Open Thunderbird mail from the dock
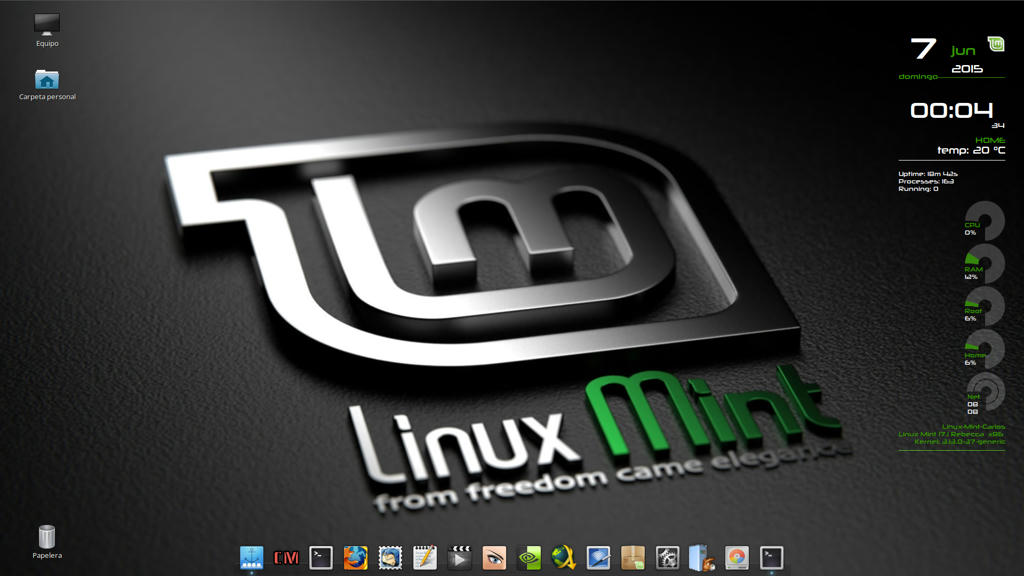Image resolution: width=1024 pixels, height=576 pixels. (390, 558)
